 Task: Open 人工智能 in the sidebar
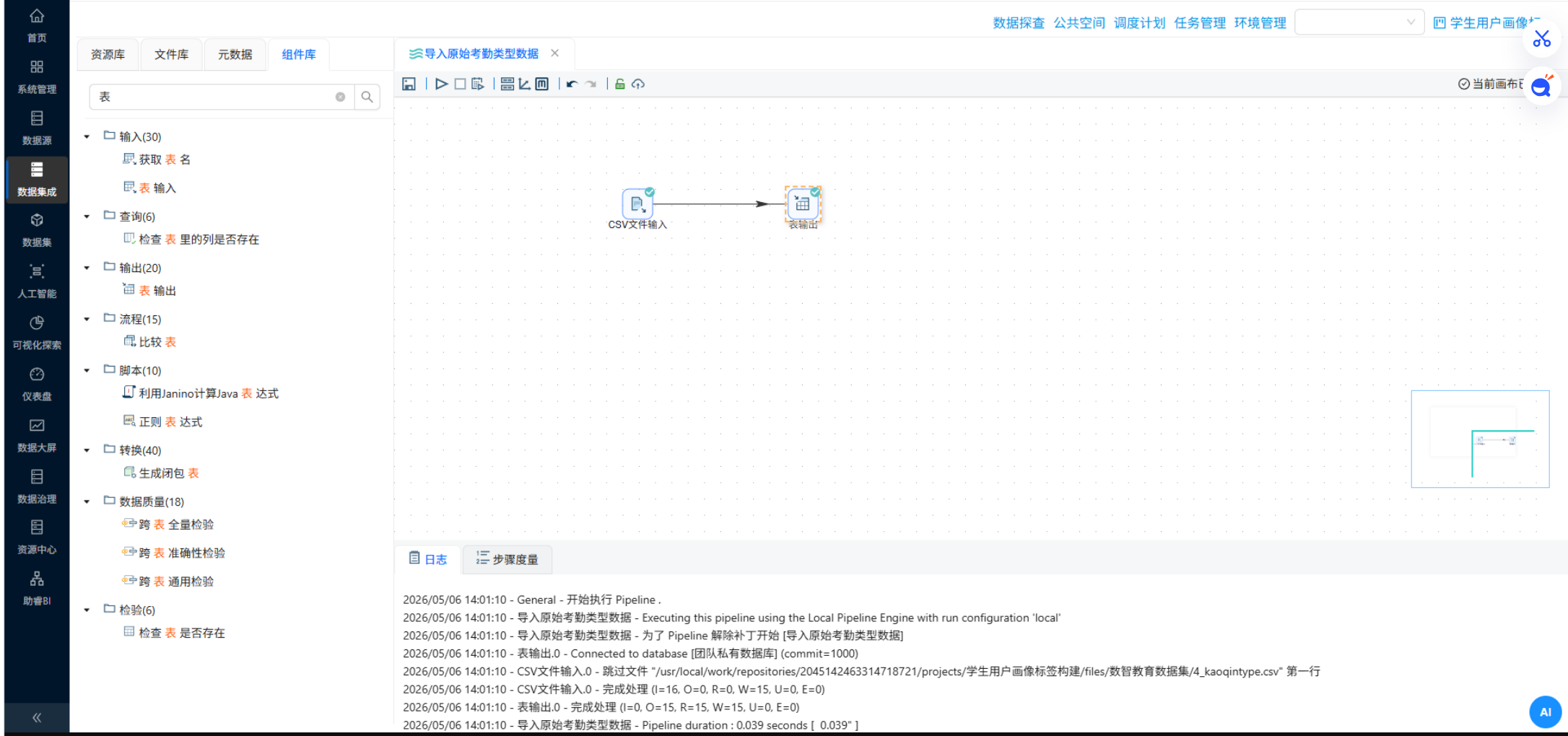click(x=37, y=281)
